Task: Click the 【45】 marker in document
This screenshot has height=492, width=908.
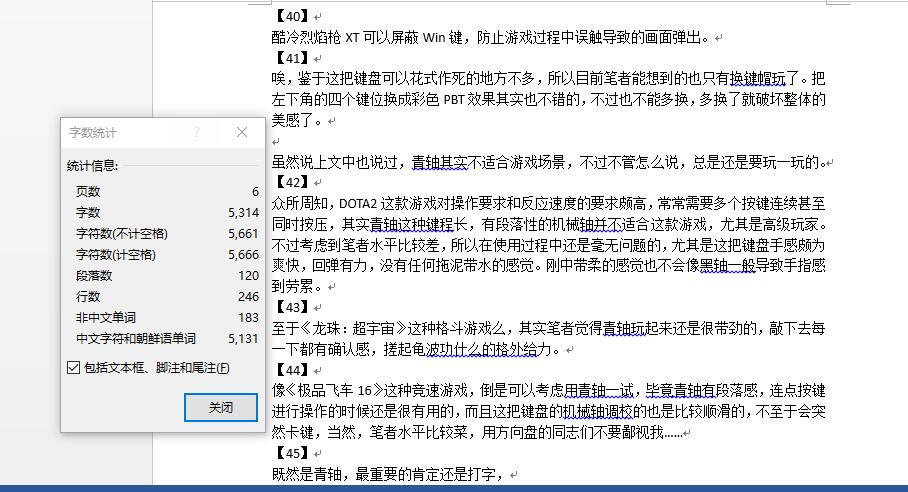Action: (x=292, y=453)
